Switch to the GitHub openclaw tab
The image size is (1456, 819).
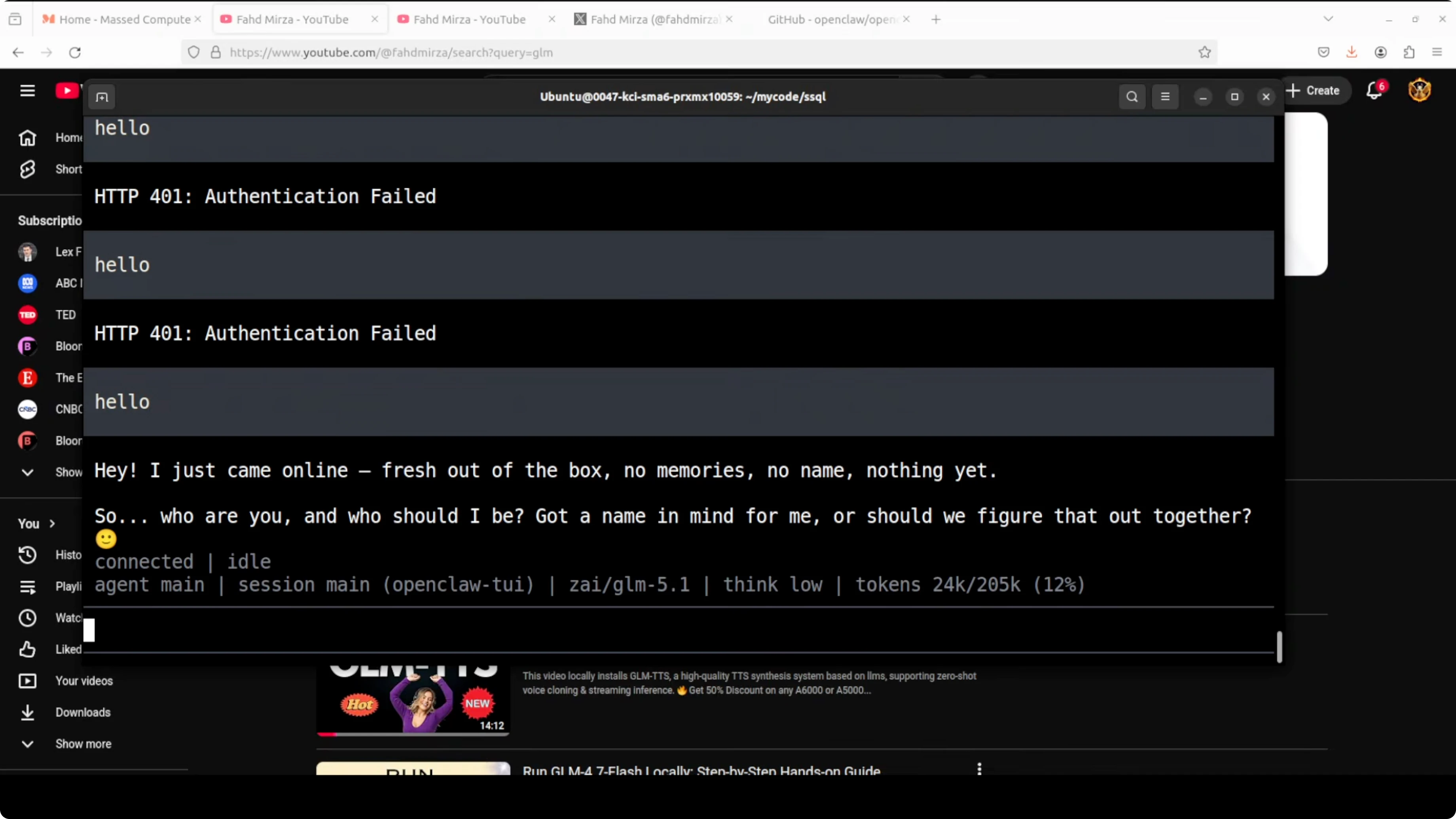click(831, 19)
